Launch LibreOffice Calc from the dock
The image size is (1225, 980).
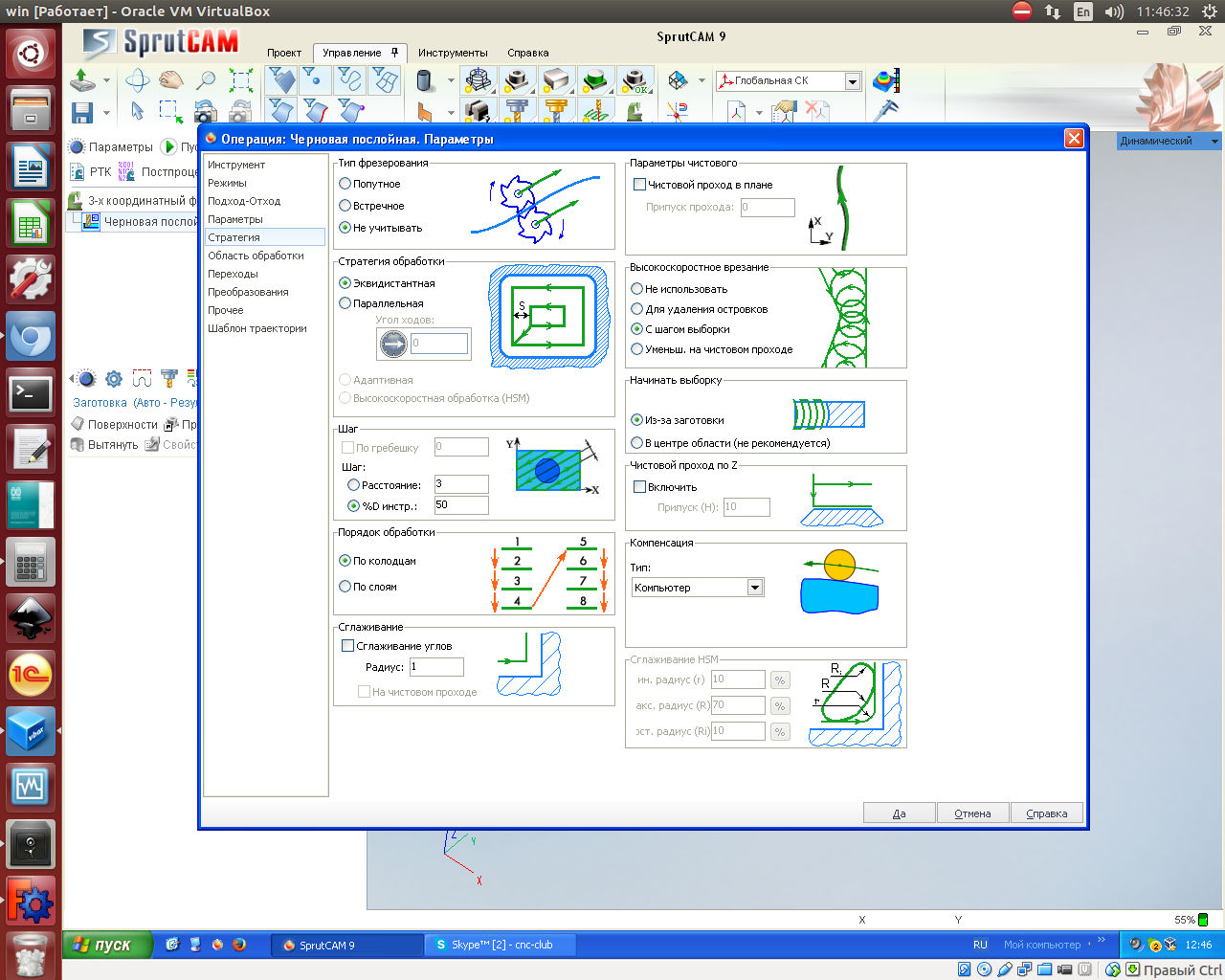click(31, 224)
